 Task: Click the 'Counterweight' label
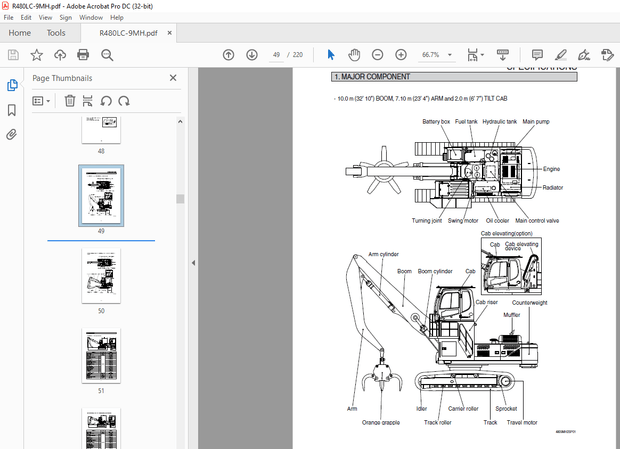tap(529, 303)
